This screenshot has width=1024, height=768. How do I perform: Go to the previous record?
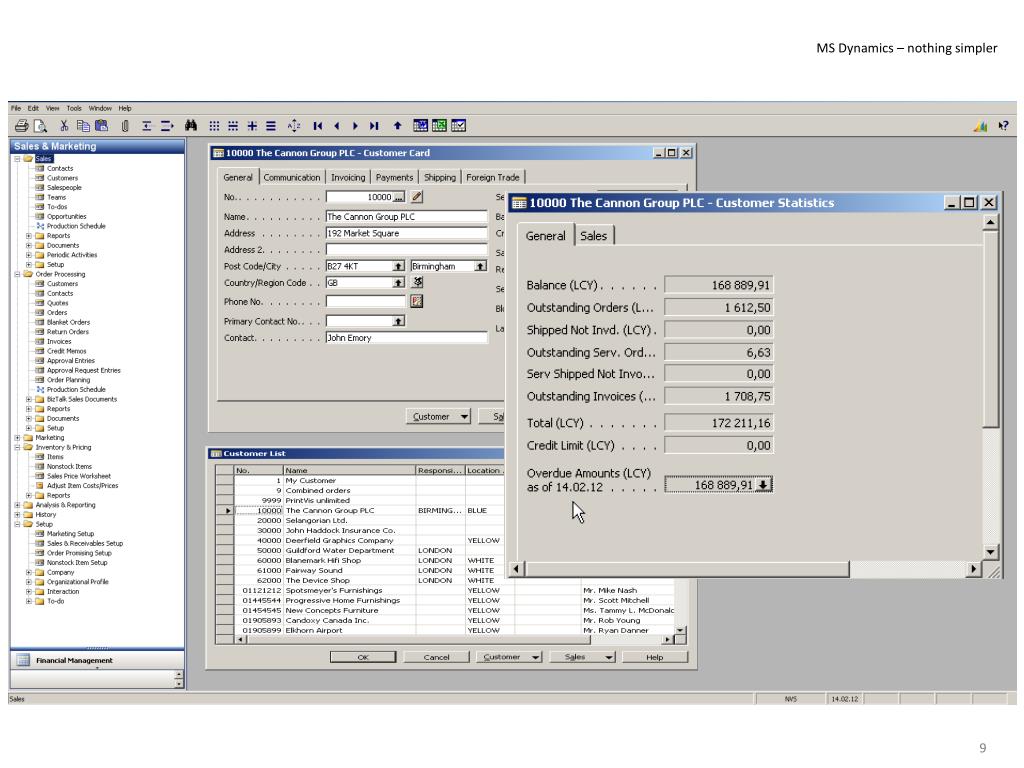click(x=337, y=126)
